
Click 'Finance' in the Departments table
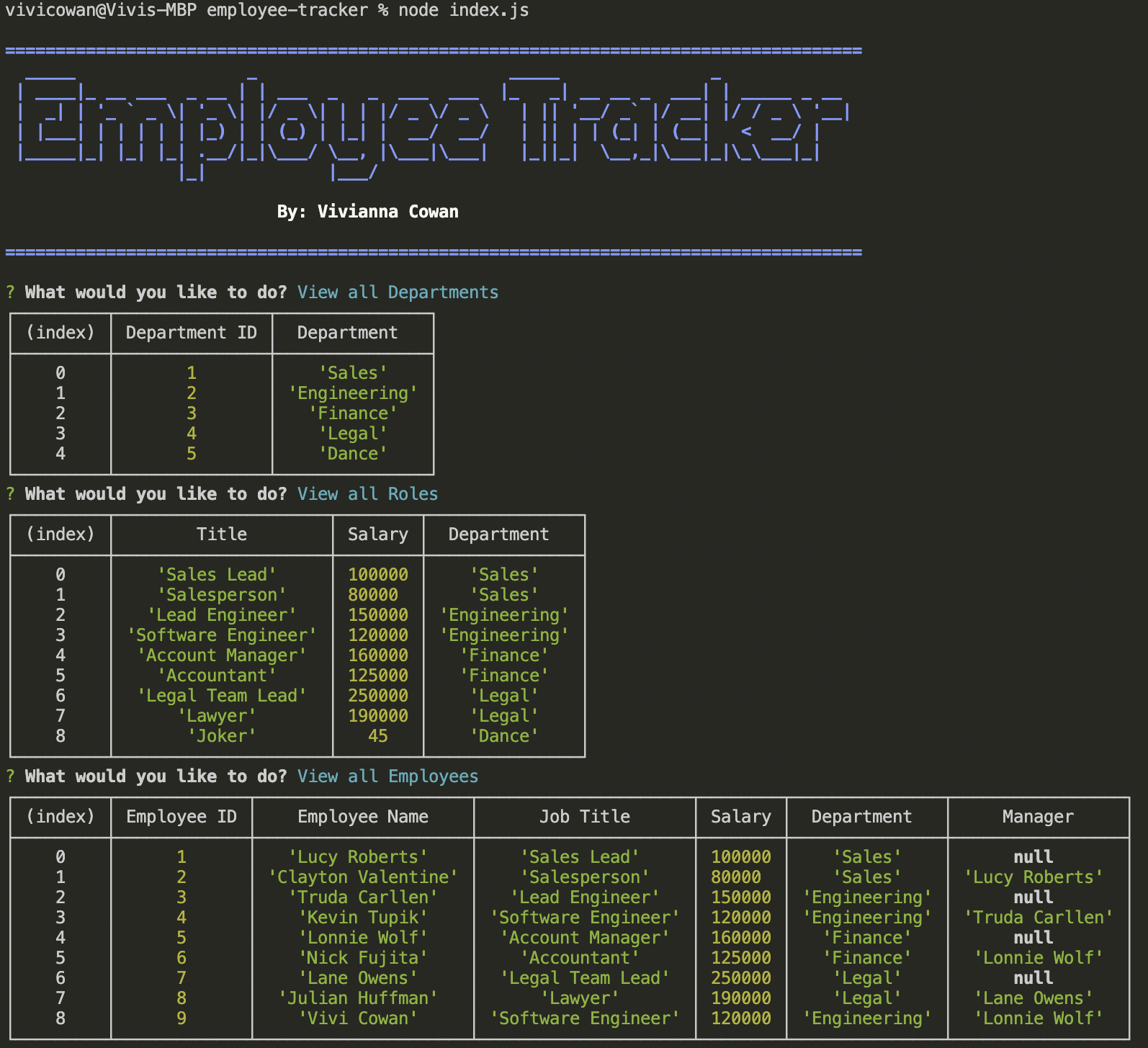tap(353, 413)
